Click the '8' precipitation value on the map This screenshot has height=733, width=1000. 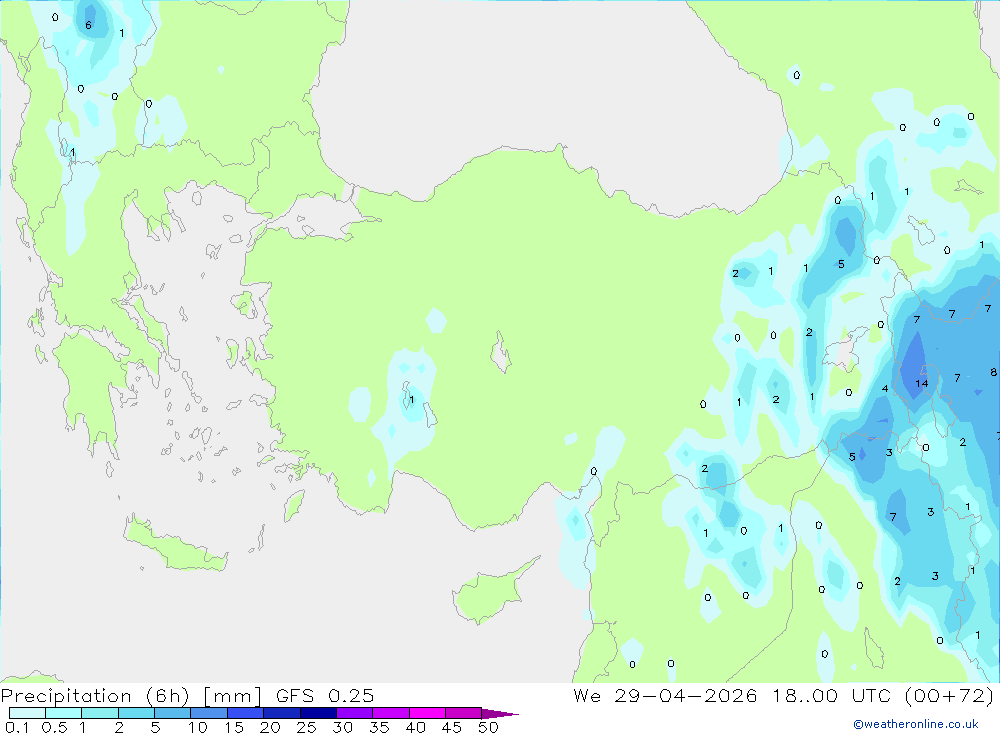993,372
